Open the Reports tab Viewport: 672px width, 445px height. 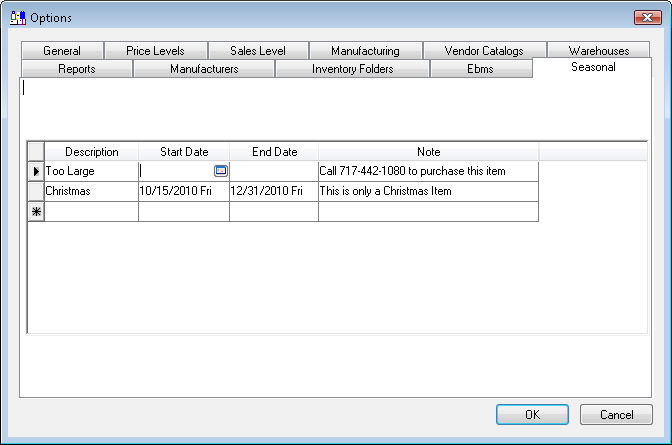click(77, 69)
